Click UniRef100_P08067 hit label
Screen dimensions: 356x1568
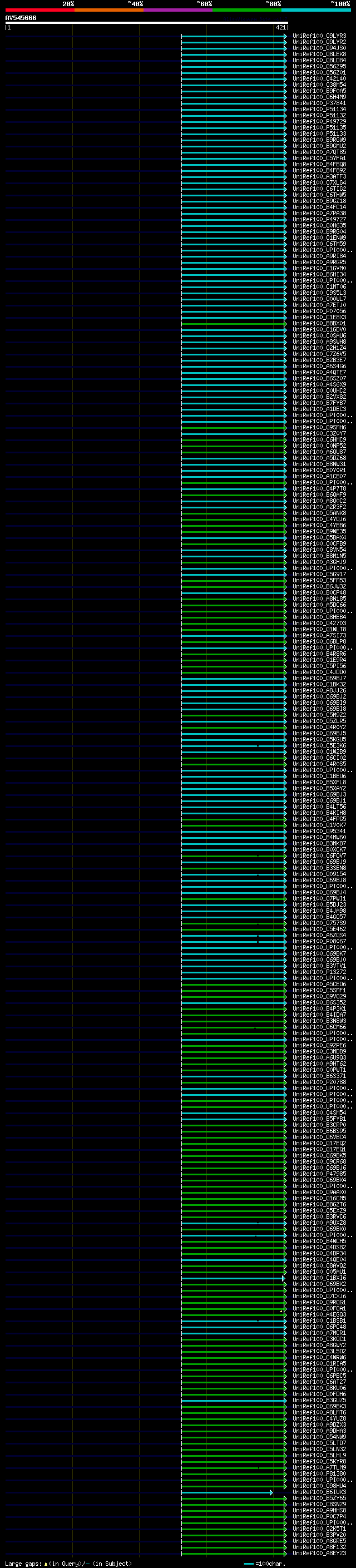tap(319, 941)
